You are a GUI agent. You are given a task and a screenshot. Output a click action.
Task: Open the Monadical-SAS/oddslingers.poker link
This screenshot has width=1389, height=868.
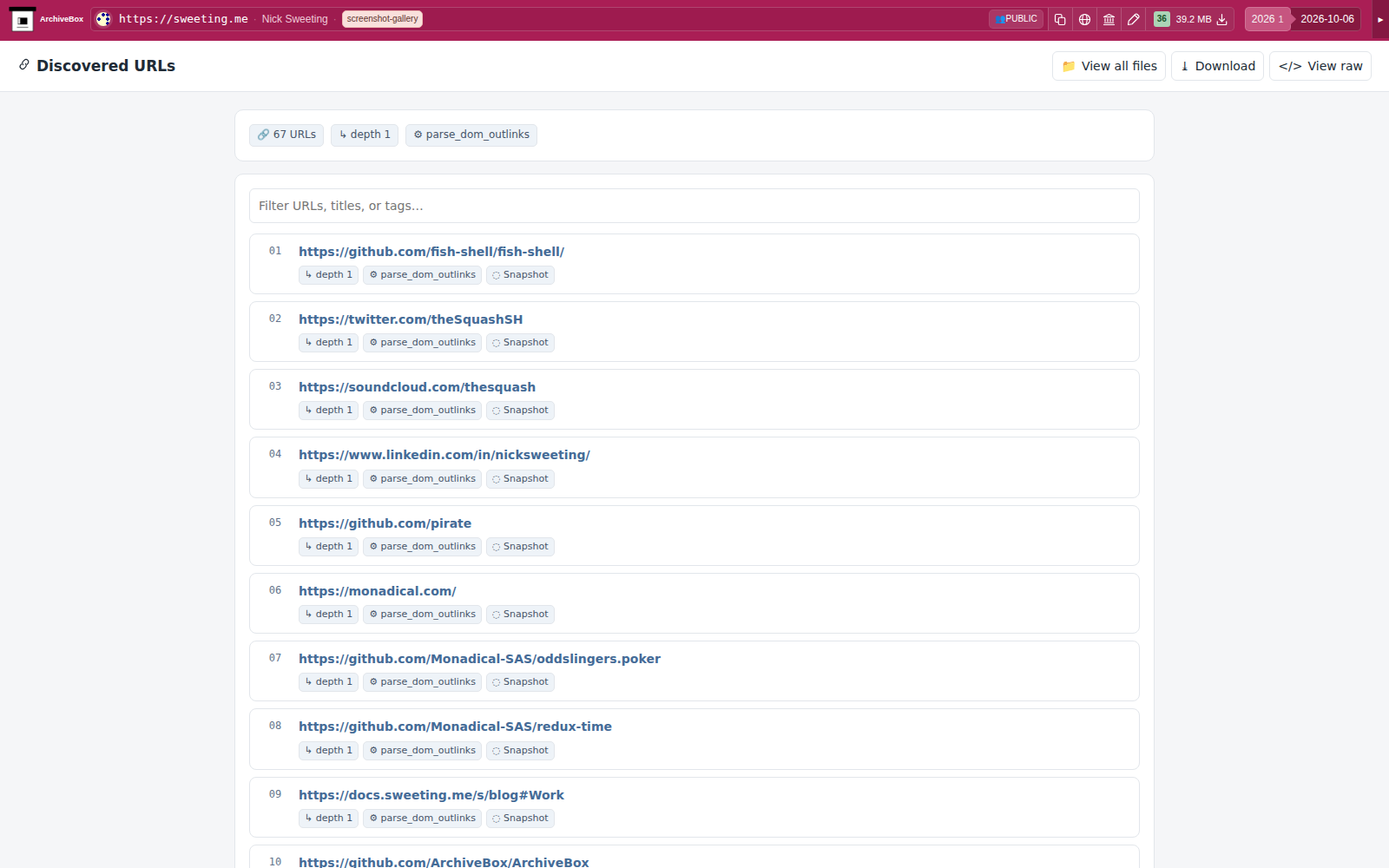tap(479, 659)
